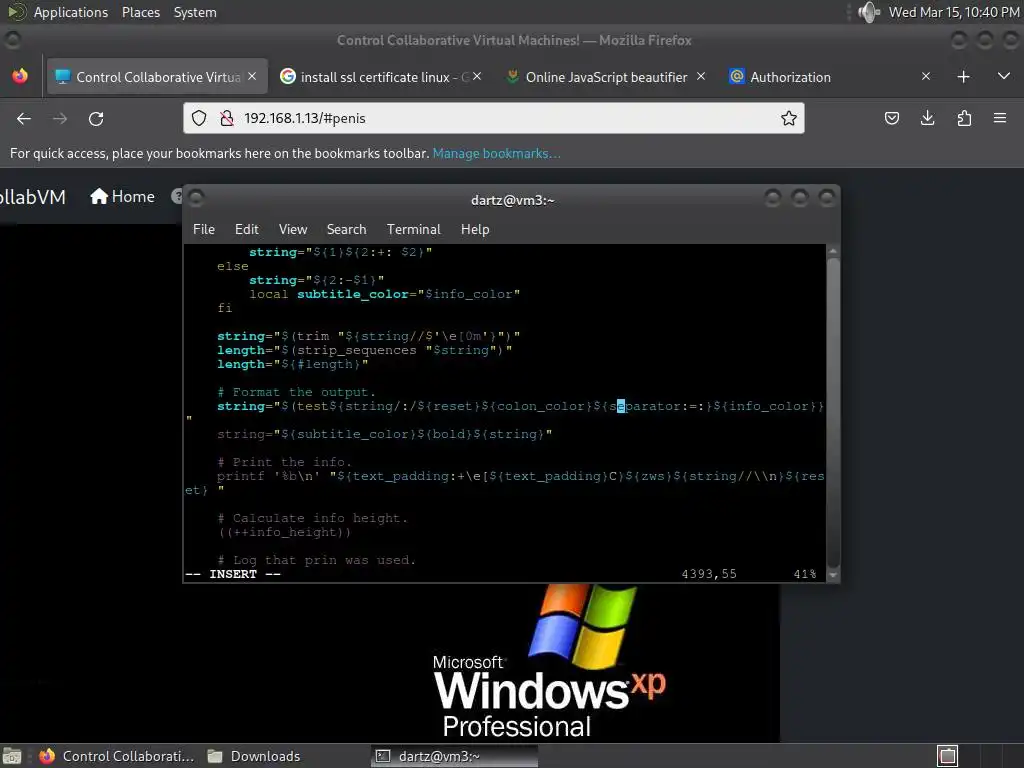Click the date and time clock
1024x768 pixels.
pyautogui.click(x=953, y=12)
